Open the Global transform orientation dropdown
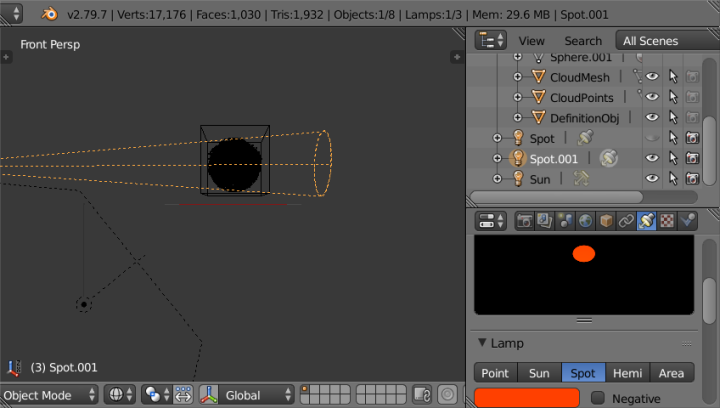Screen dimensions: 720x408 254,395
